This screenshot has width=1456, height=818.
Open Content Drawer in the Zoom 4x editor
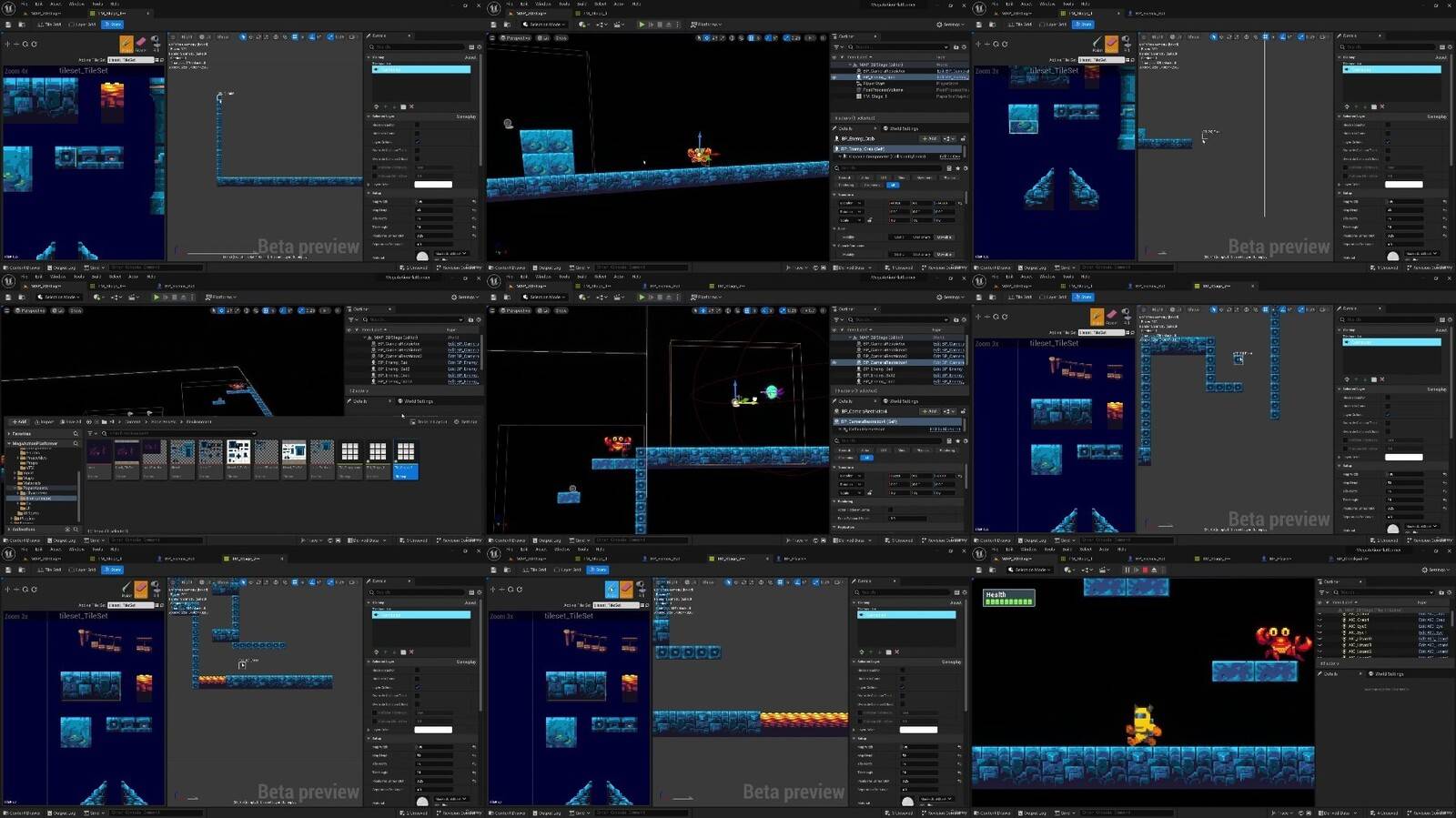[23, 268]
